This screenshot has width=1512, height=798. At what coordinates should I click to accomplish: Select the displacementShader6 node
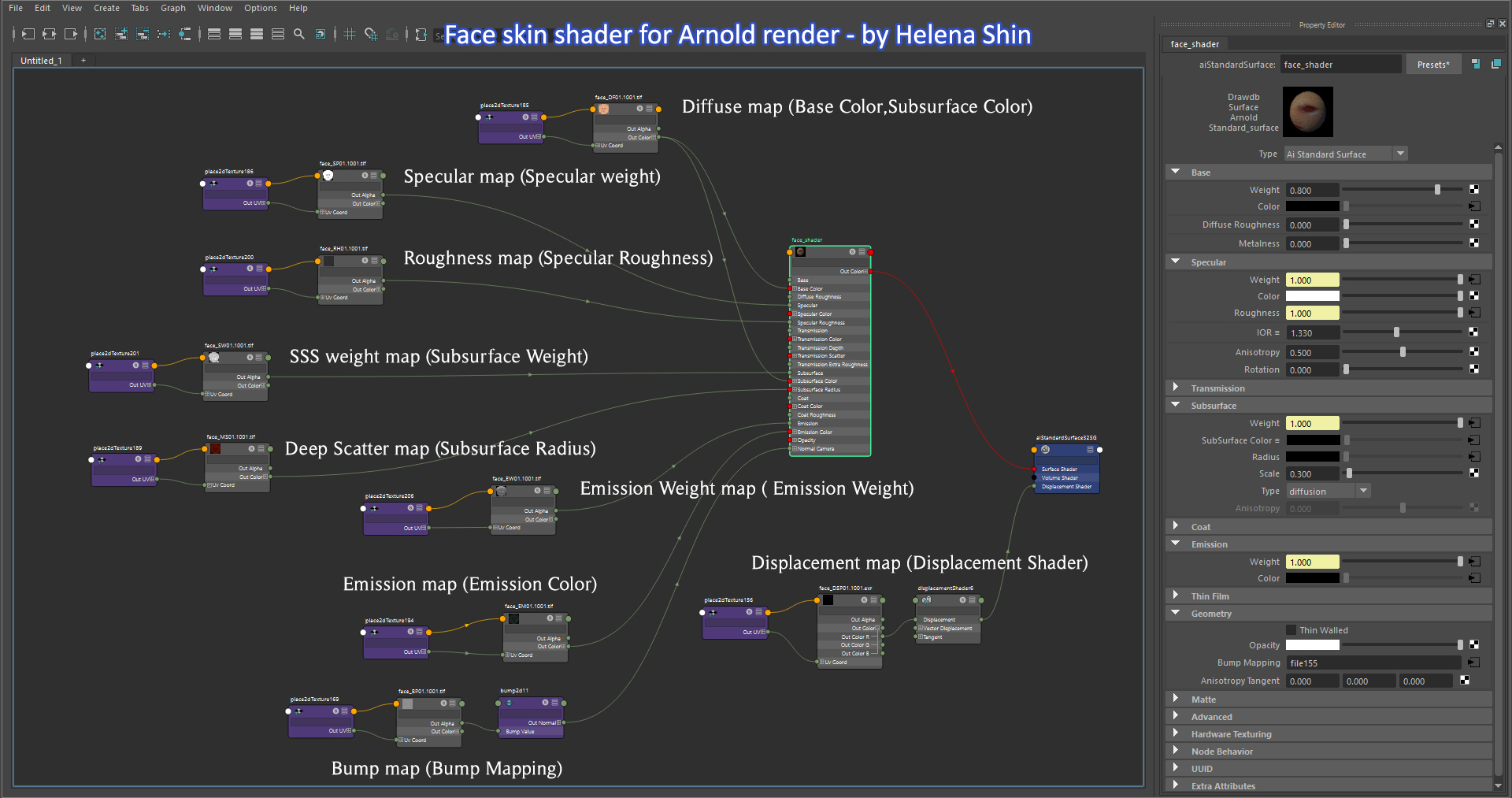[x=948, y=619]
